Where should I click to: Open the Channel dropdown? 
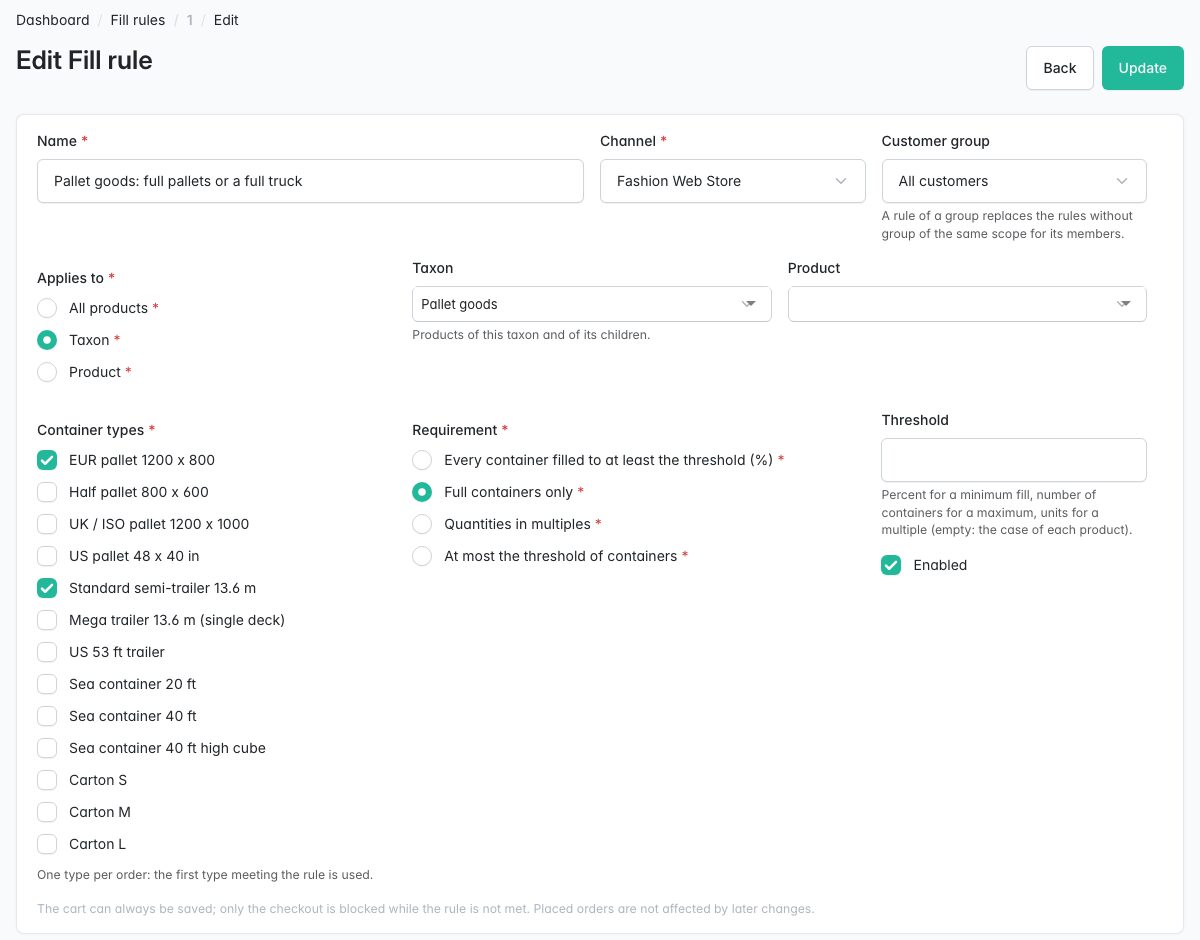(x=732, y=181)
